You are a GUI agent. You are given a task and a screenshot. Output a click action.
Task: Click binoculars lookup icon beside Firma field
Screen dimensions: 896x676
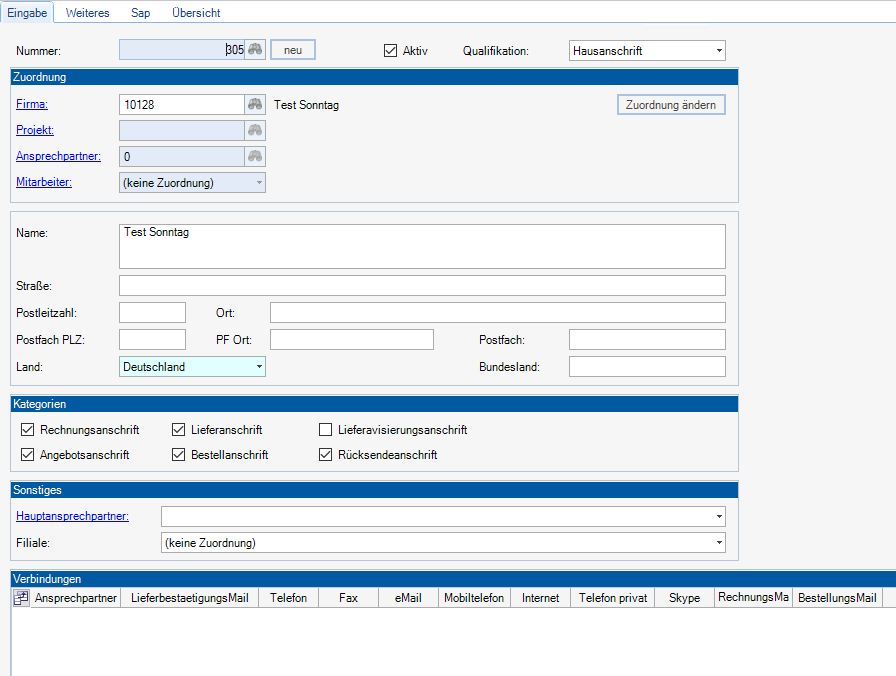pyautogui.click(x=255, y=104)
